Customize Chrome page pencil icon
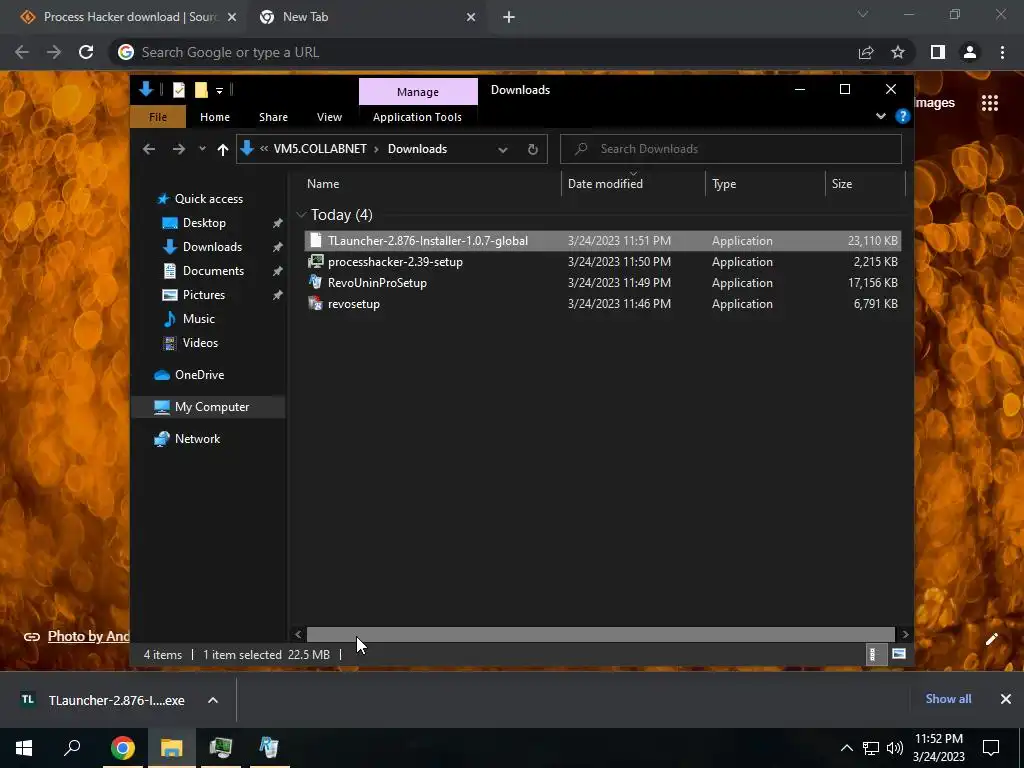 [991, 639]
